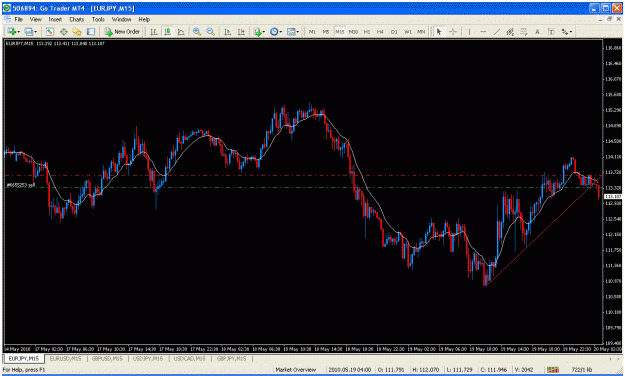Select the Equidistant Channel tool

click(510, 32)
